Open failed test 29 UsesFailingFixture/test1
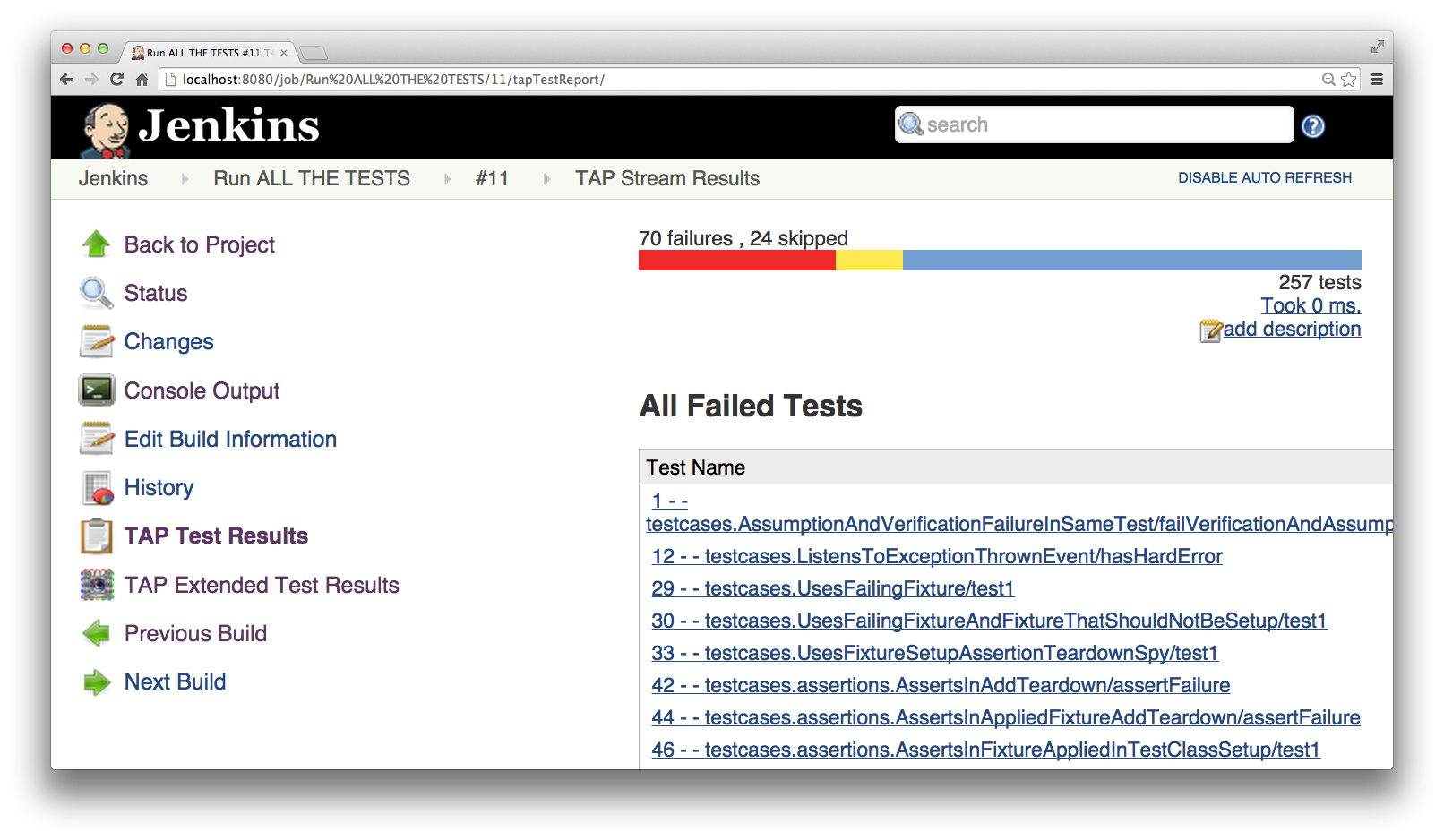 832,588
